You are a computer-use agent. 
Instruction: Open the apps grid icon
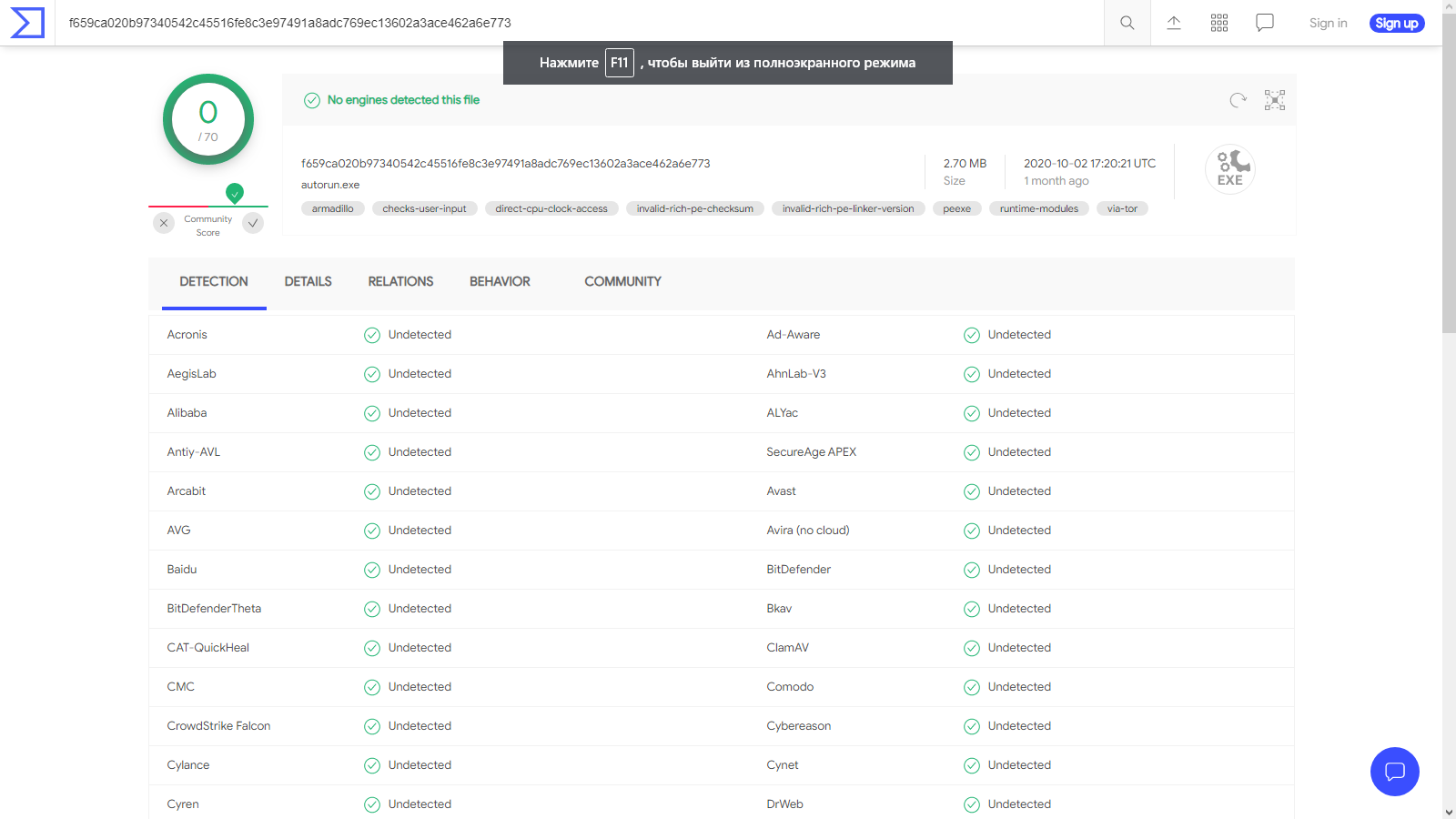1219,23
